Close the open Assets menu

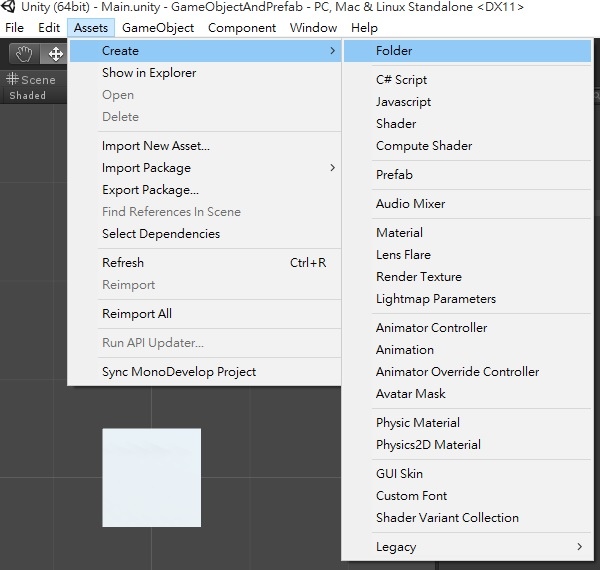(91, 28)
